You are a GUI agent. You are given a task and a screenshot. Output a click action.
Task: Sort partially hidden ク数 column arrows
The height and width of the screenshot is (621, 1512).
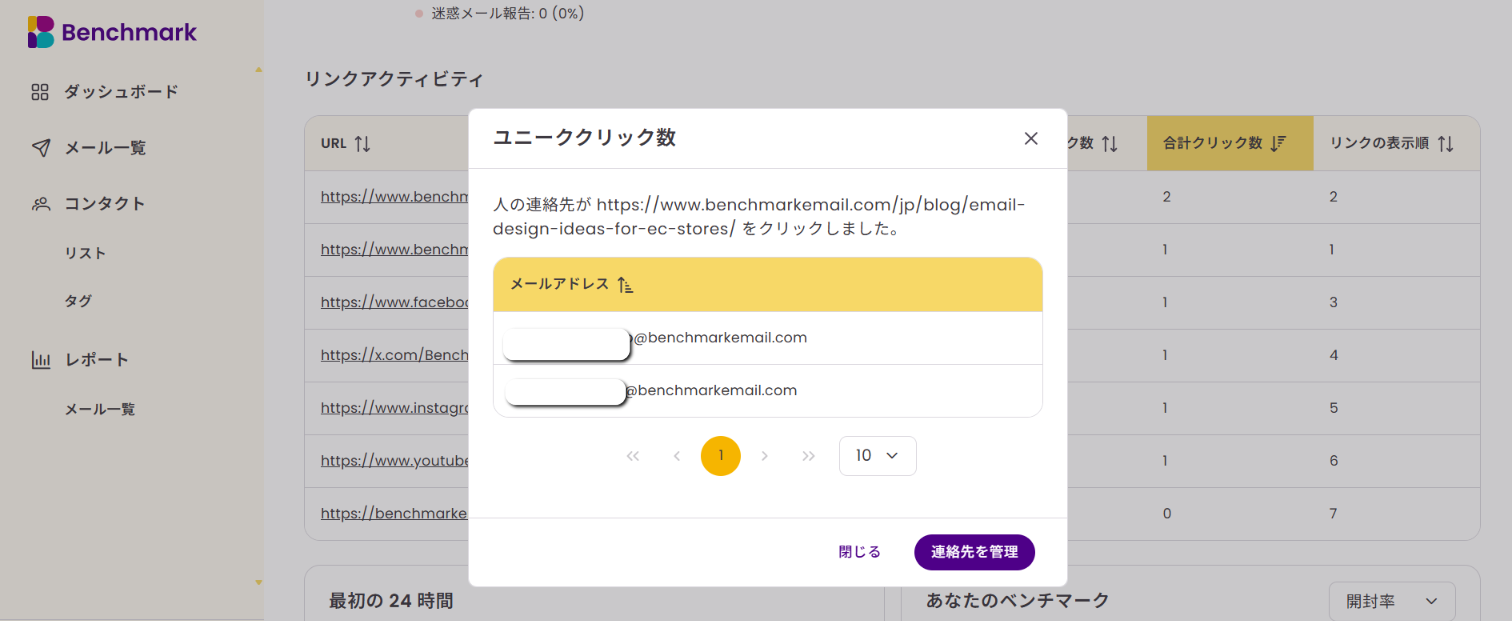pyautogui.click(x=1109, y=144)
